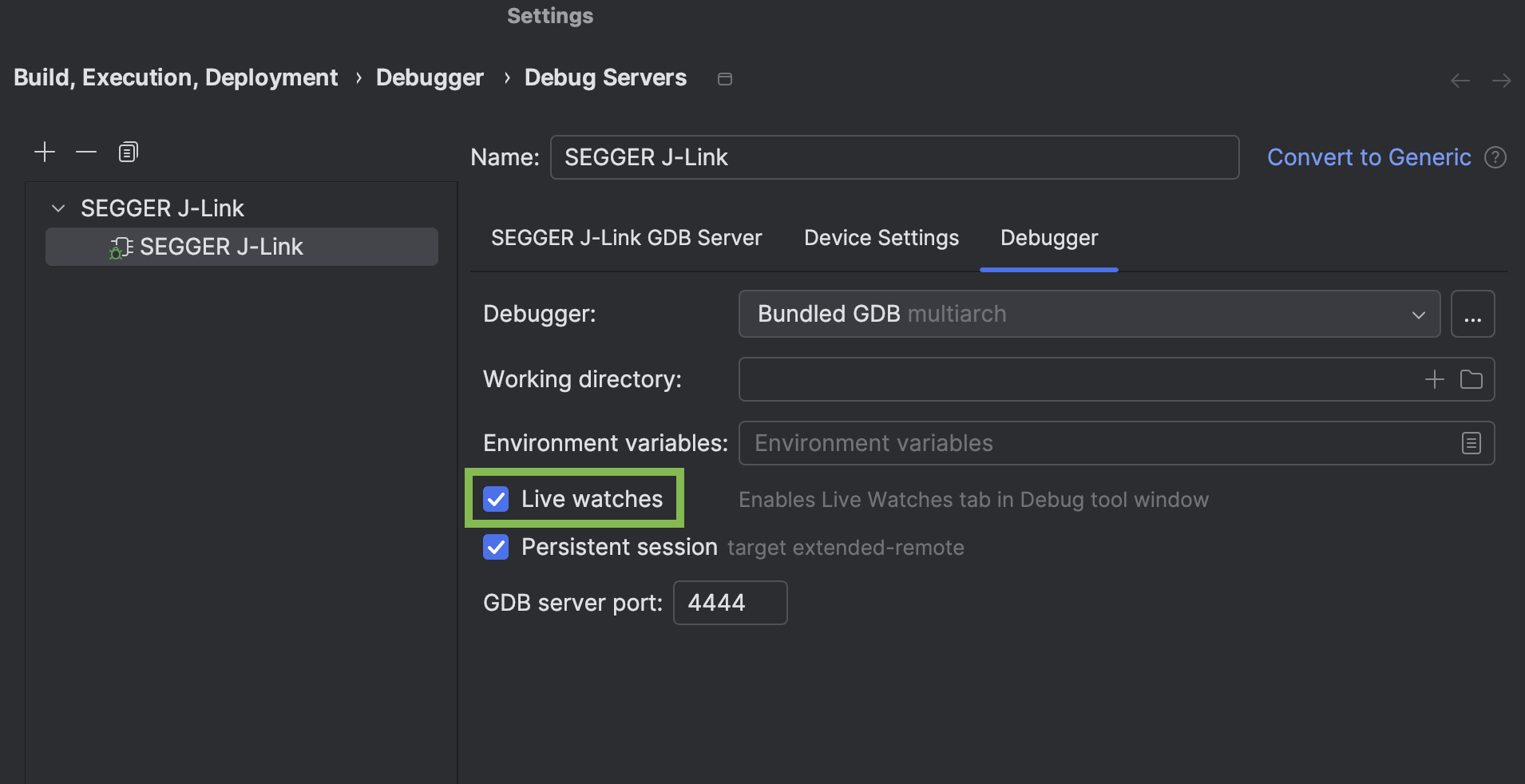Disable the Persistent session option
The image size is (1525, 784).
coord(496,547)
